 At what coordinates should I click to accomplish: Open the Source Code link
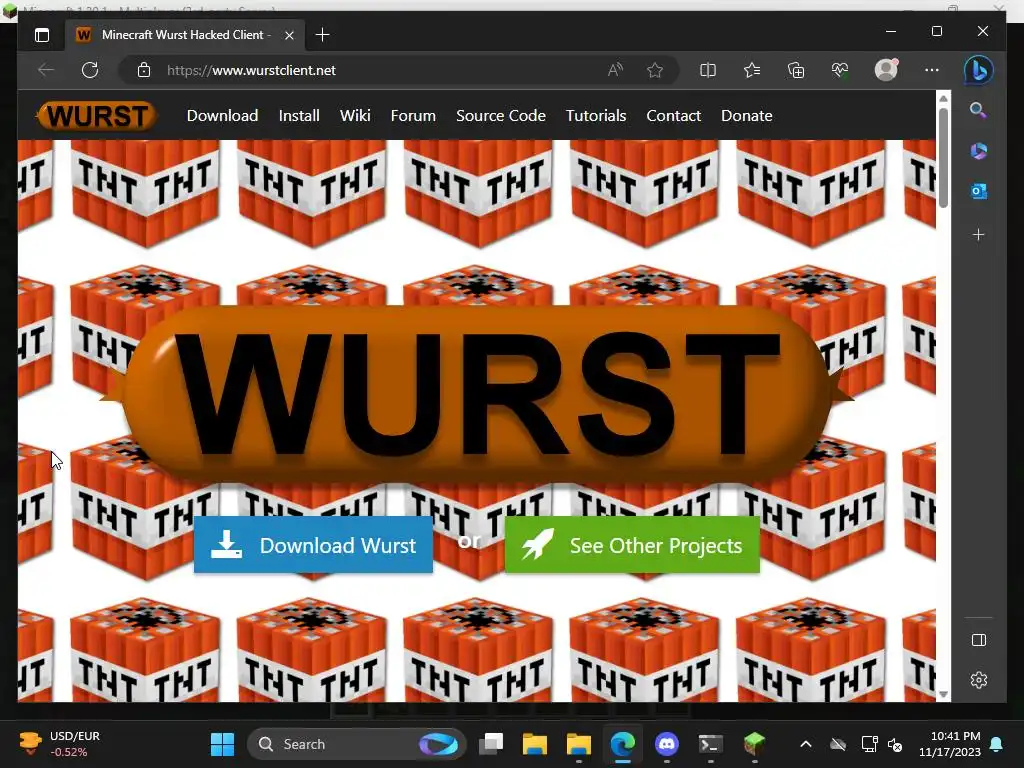coord(501,116)
